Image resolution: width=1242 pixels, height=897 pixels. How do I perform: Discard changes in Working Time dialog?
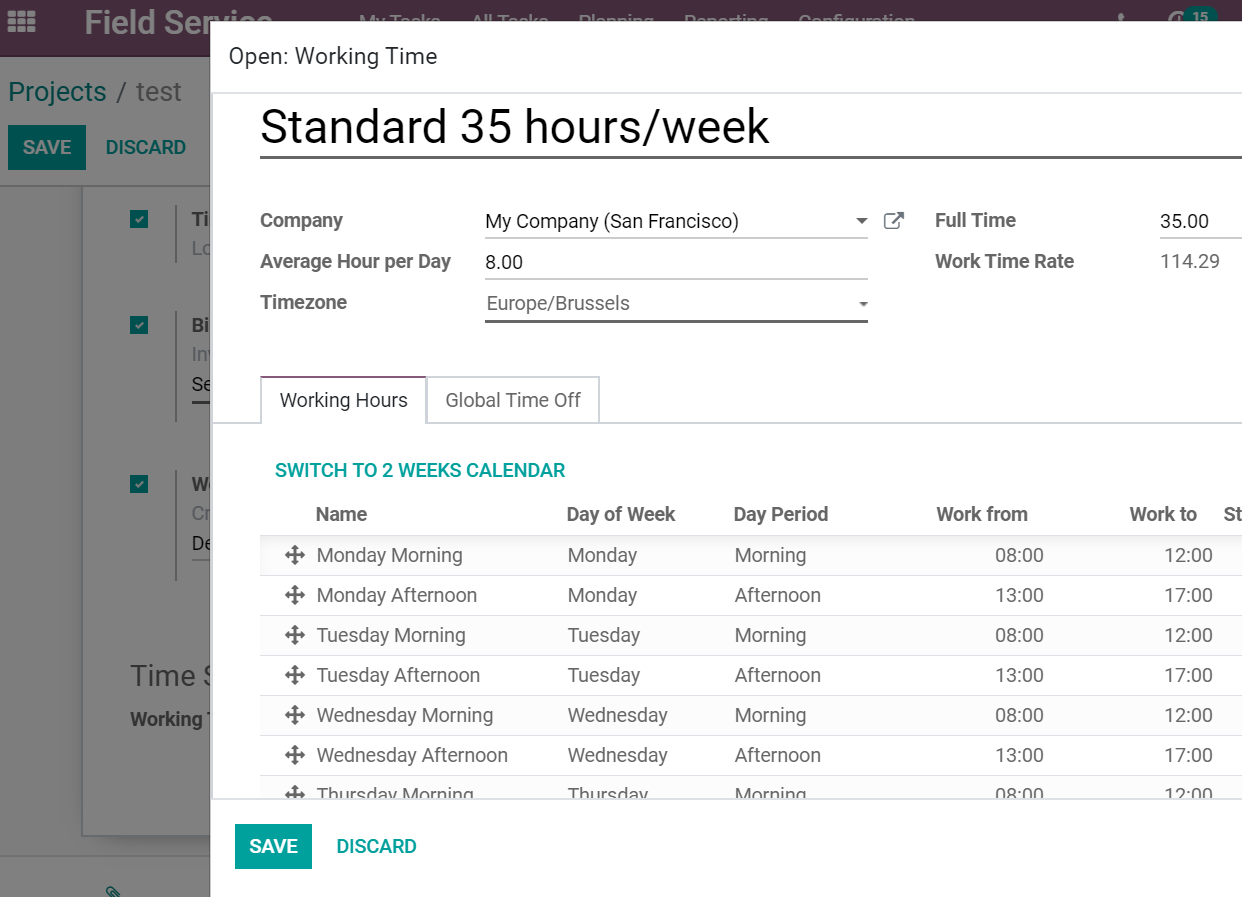pyautogui.click(x=376, y=846)
